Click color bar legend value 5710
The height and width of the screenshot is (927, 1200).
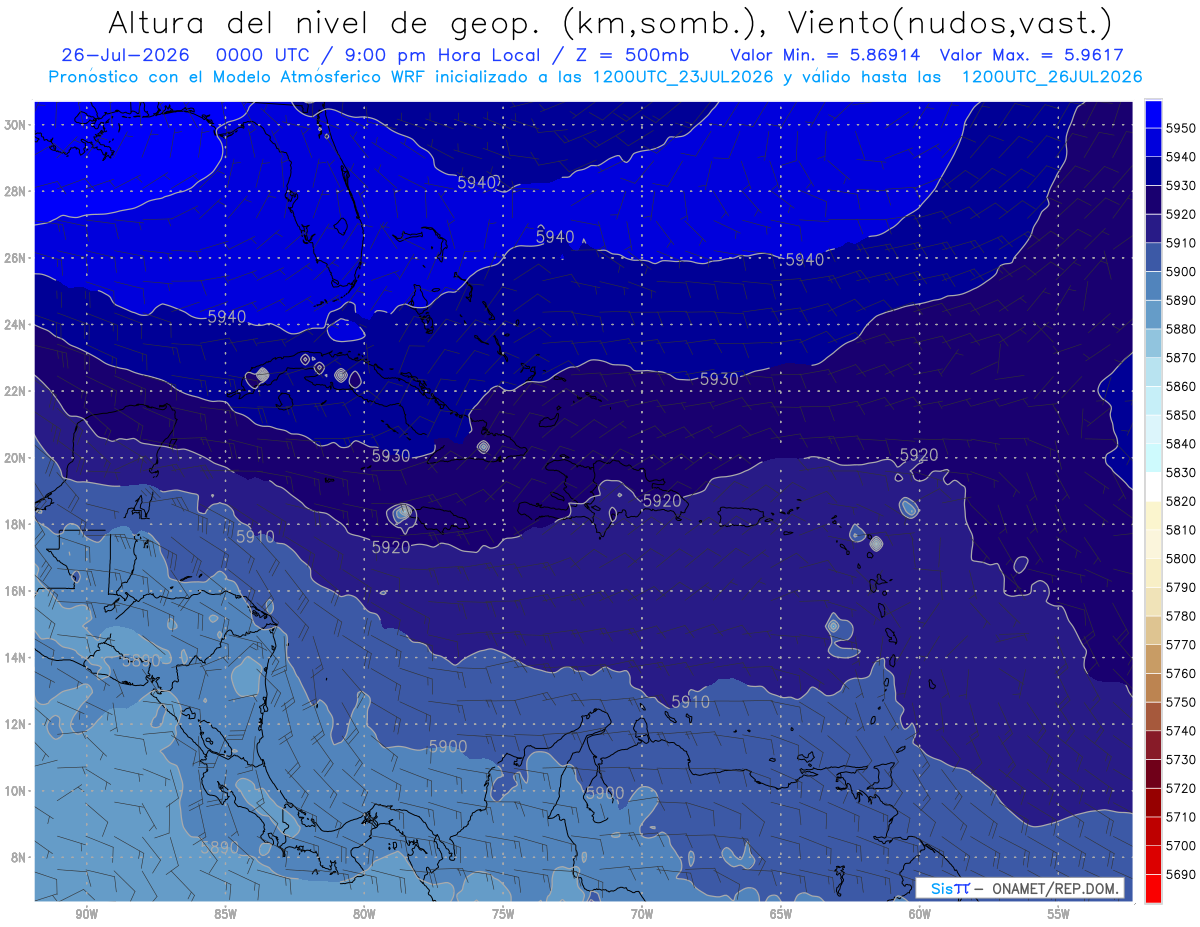point(1181,817)
